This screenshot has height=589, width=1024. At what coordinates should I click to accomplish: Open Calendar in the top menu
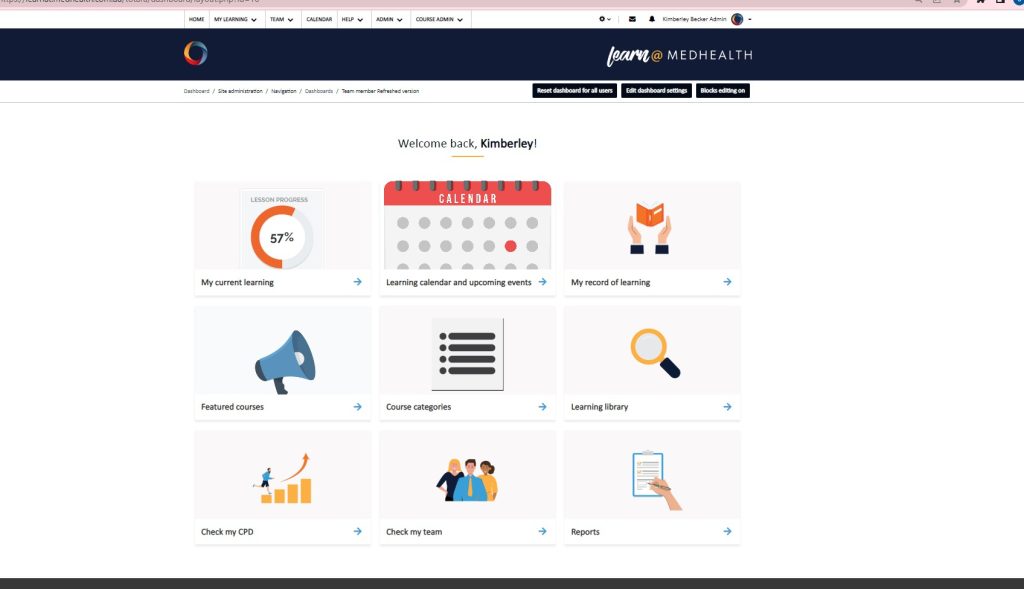click(319, 20)
